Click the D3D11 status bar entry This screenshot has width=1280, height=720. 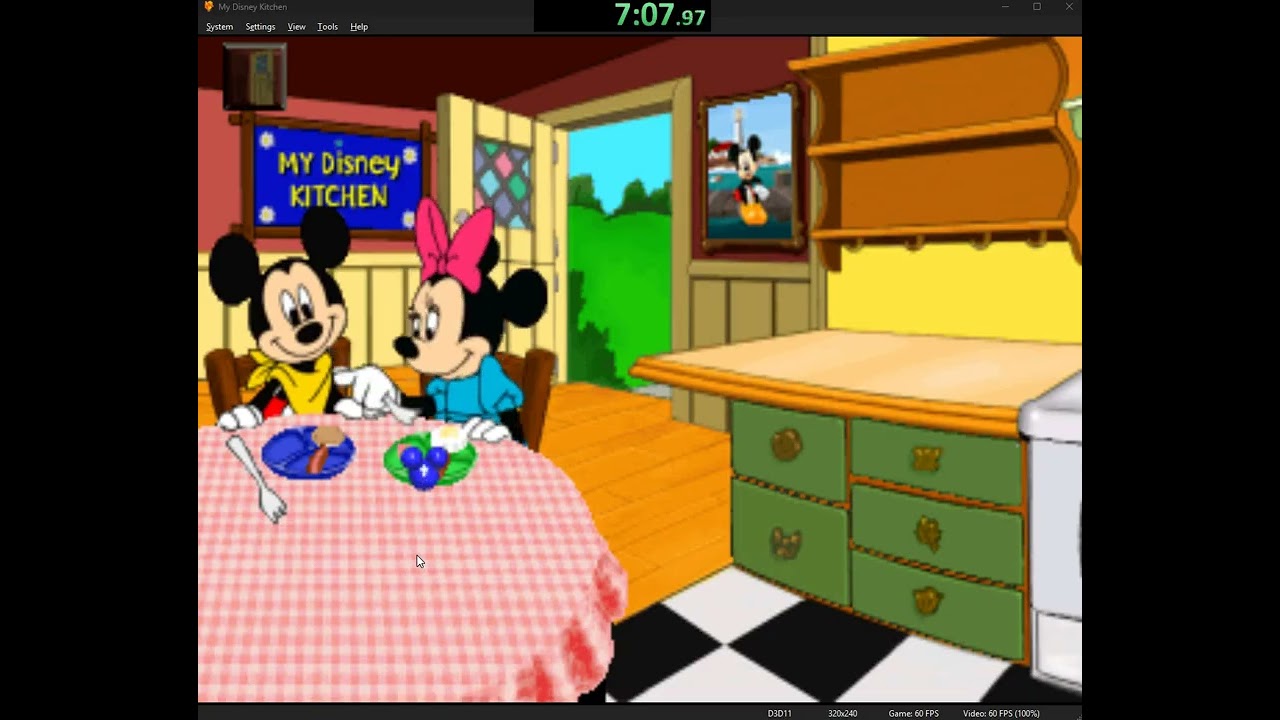(779, 713)
